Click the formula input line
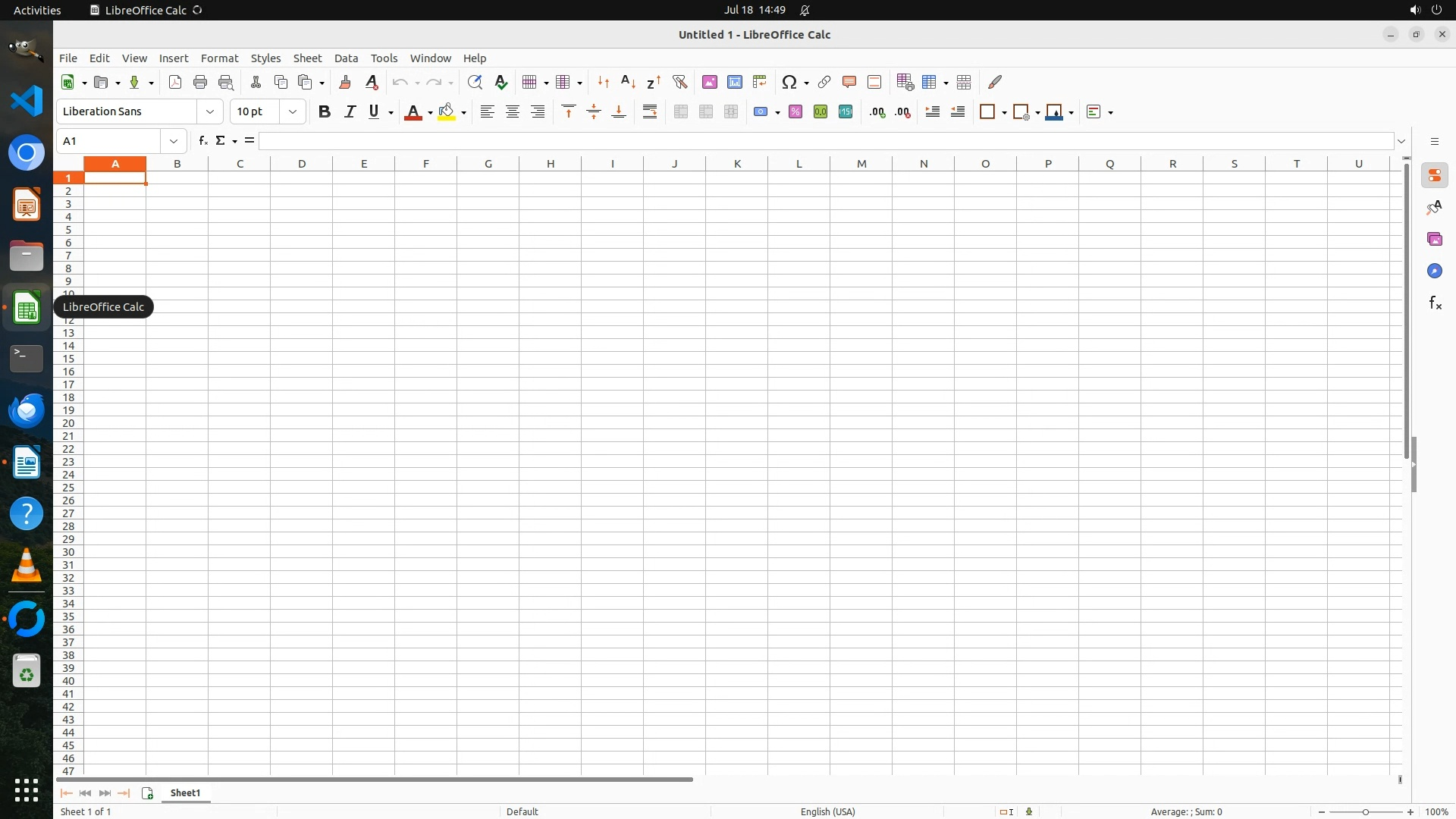This screenshot has width=1456, height=819. pos(825,141)
